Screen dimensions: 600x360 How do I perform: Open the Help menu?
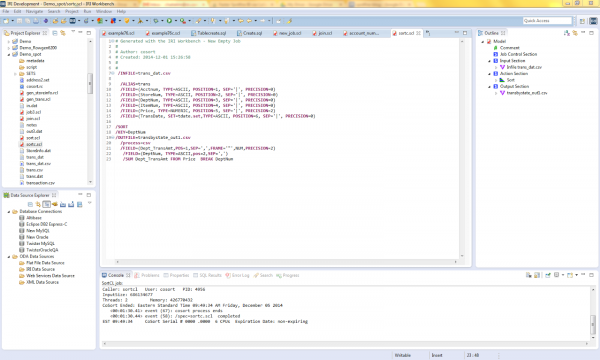(x=121, y=11)
